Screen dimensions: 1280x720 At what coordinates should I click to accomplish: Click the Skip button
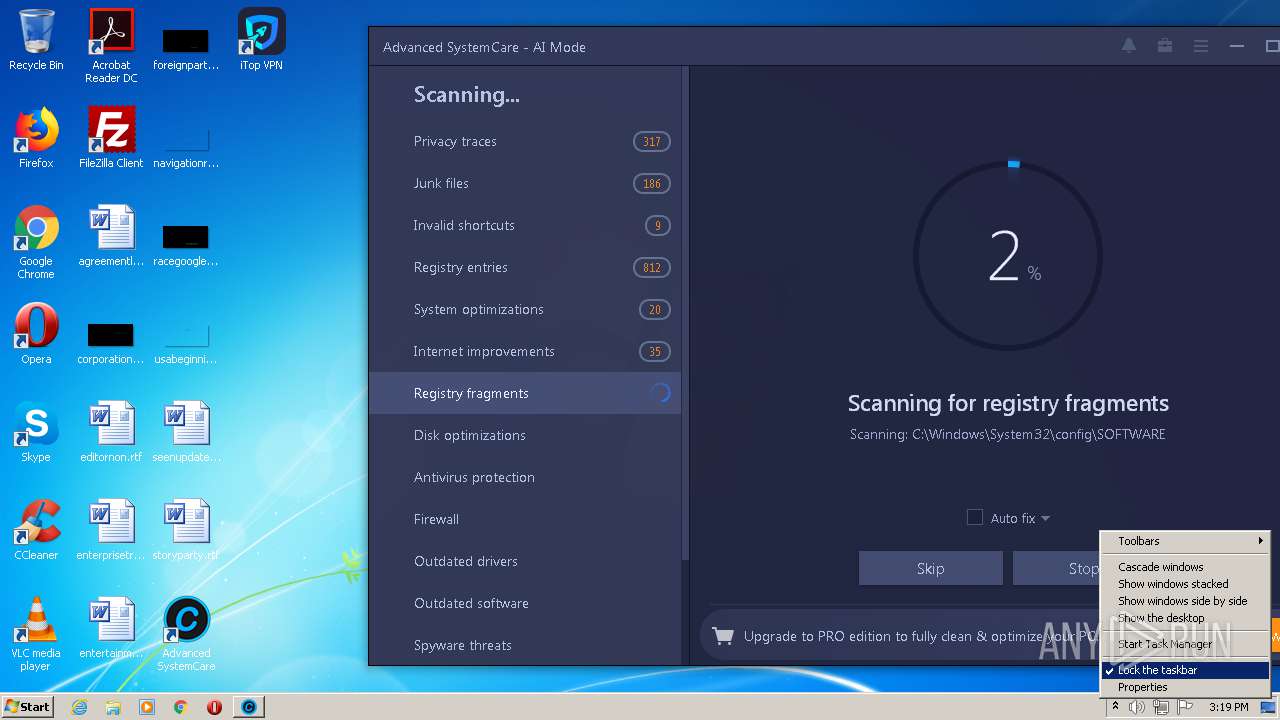930,568
